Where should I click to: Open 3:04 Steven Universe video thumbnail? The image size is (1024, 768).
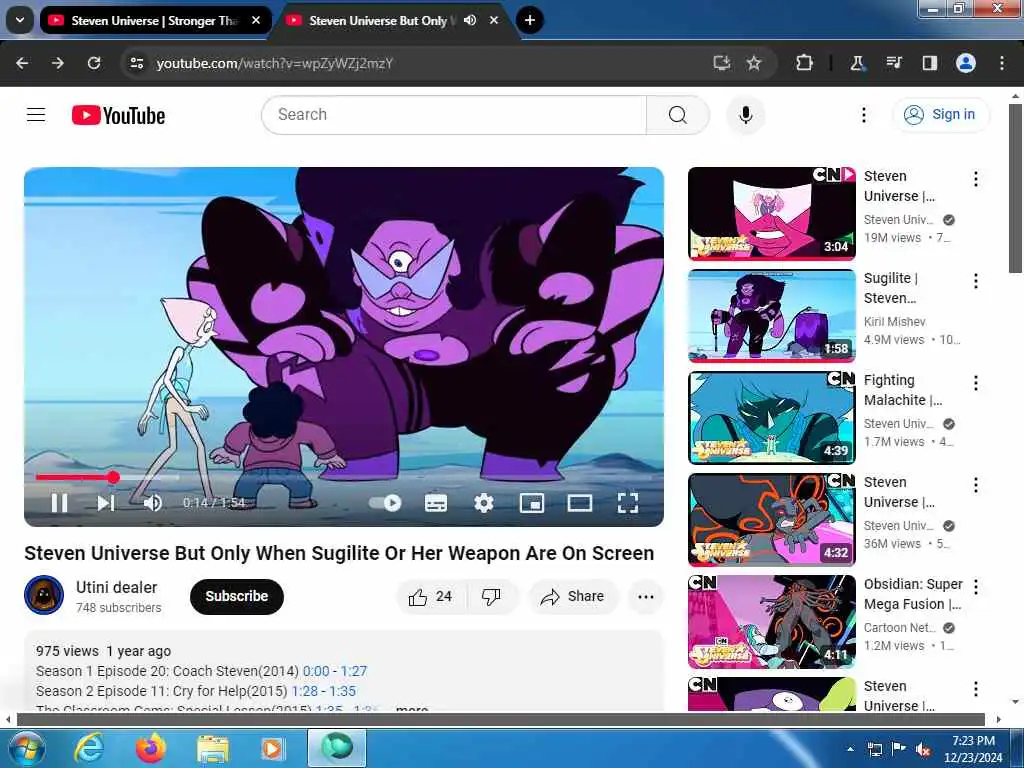[x=772, y=214]
